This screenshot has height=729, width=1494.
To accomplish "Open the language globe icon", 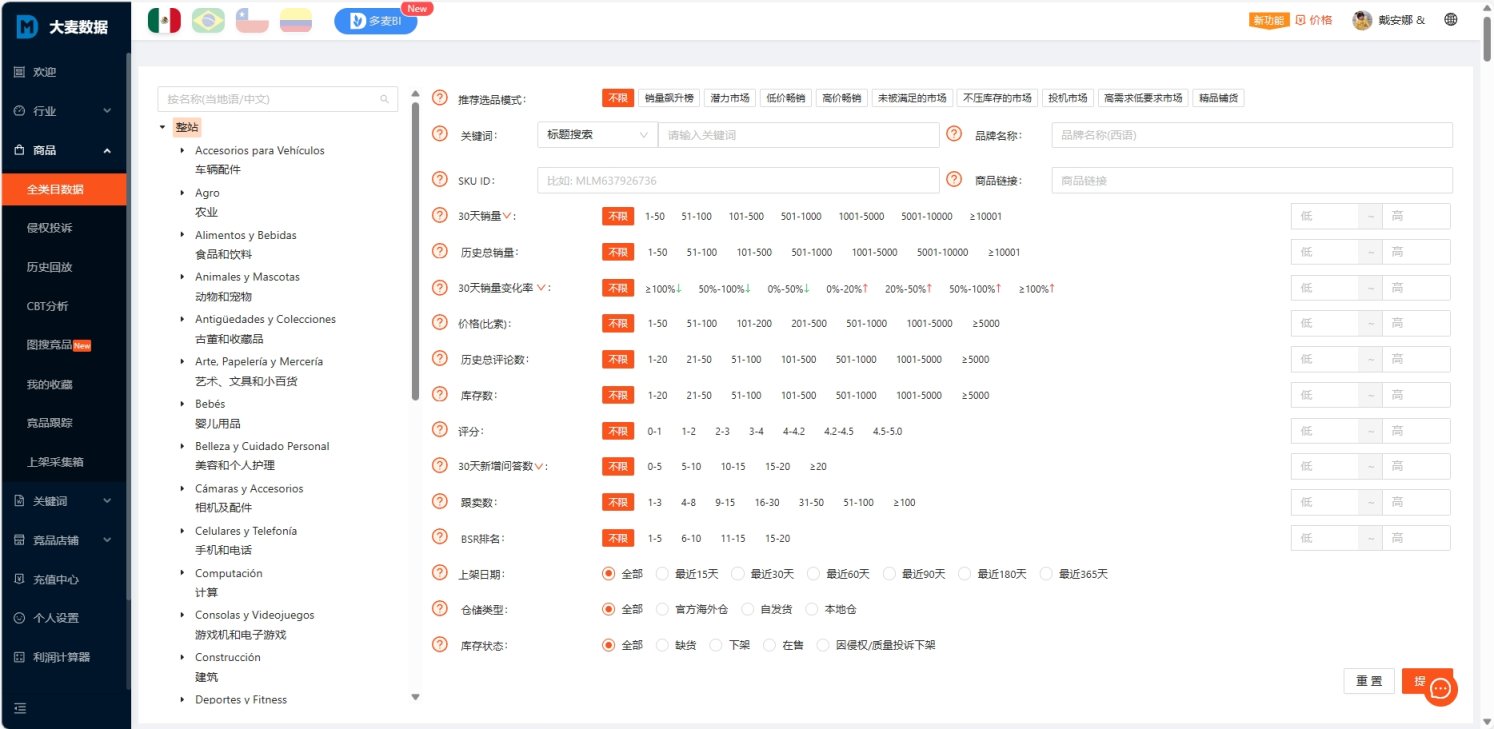I will pyautogui.click(x=1451, y=20).
